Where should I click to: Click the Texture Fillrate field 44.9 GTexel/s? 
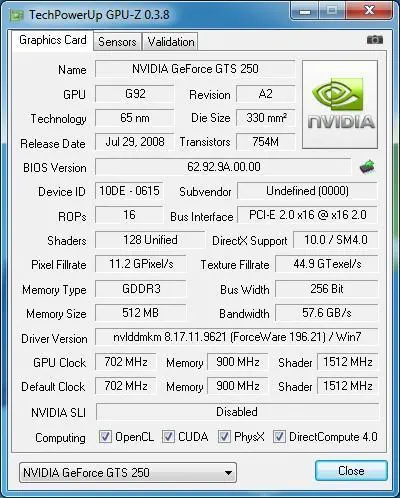click(327, 264)
